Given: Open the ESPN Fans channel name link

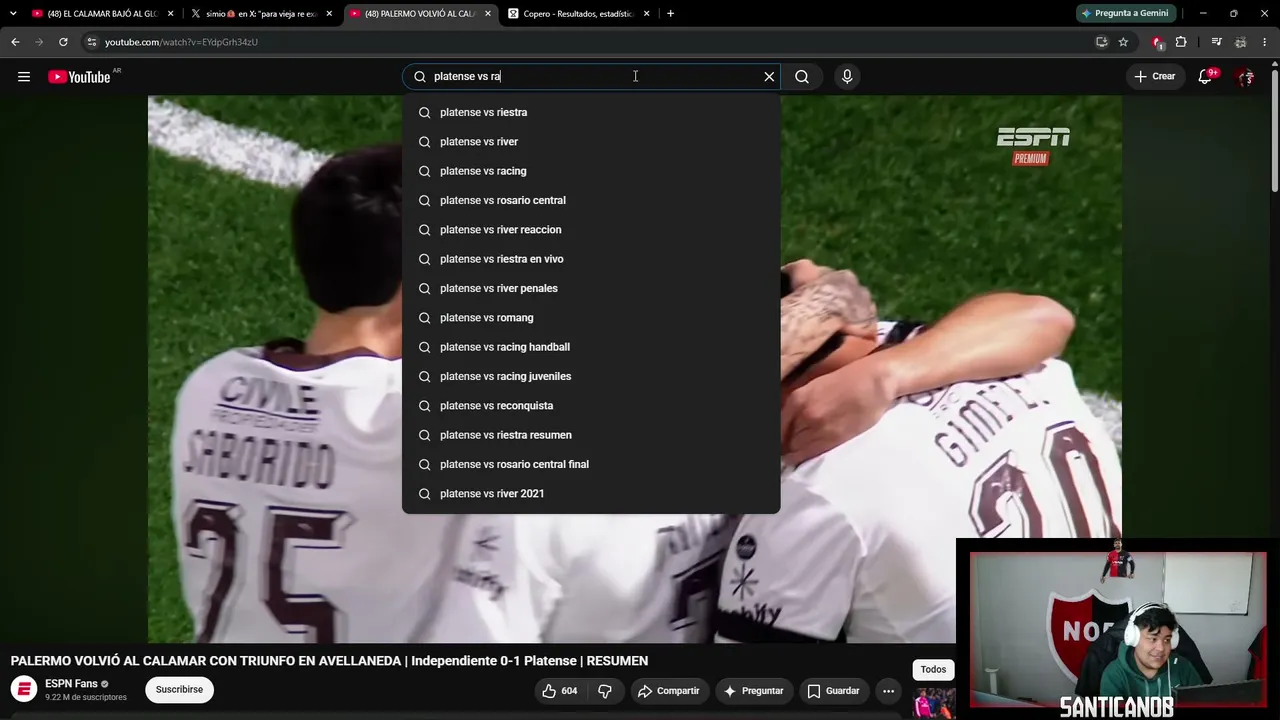Looking at the screenshot, I should [71, 684].
